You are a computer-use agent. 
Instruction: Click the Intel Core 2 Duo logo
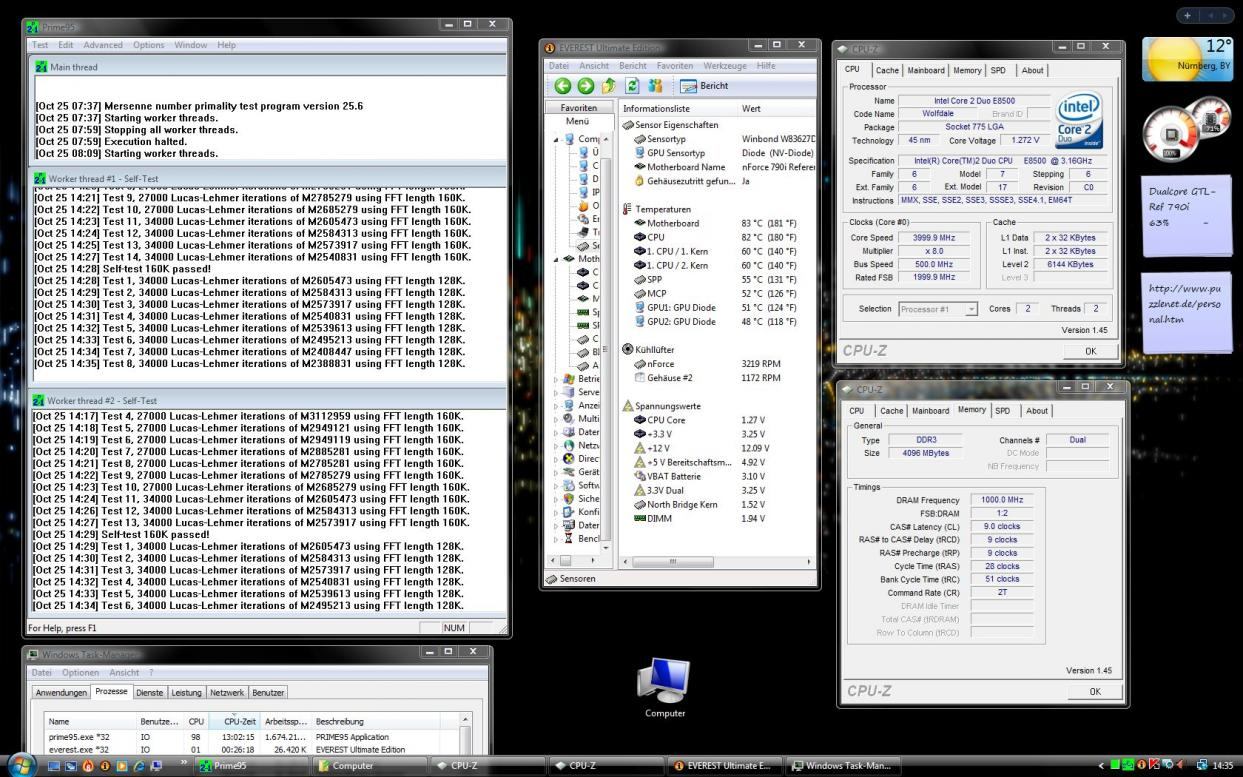1080,121
